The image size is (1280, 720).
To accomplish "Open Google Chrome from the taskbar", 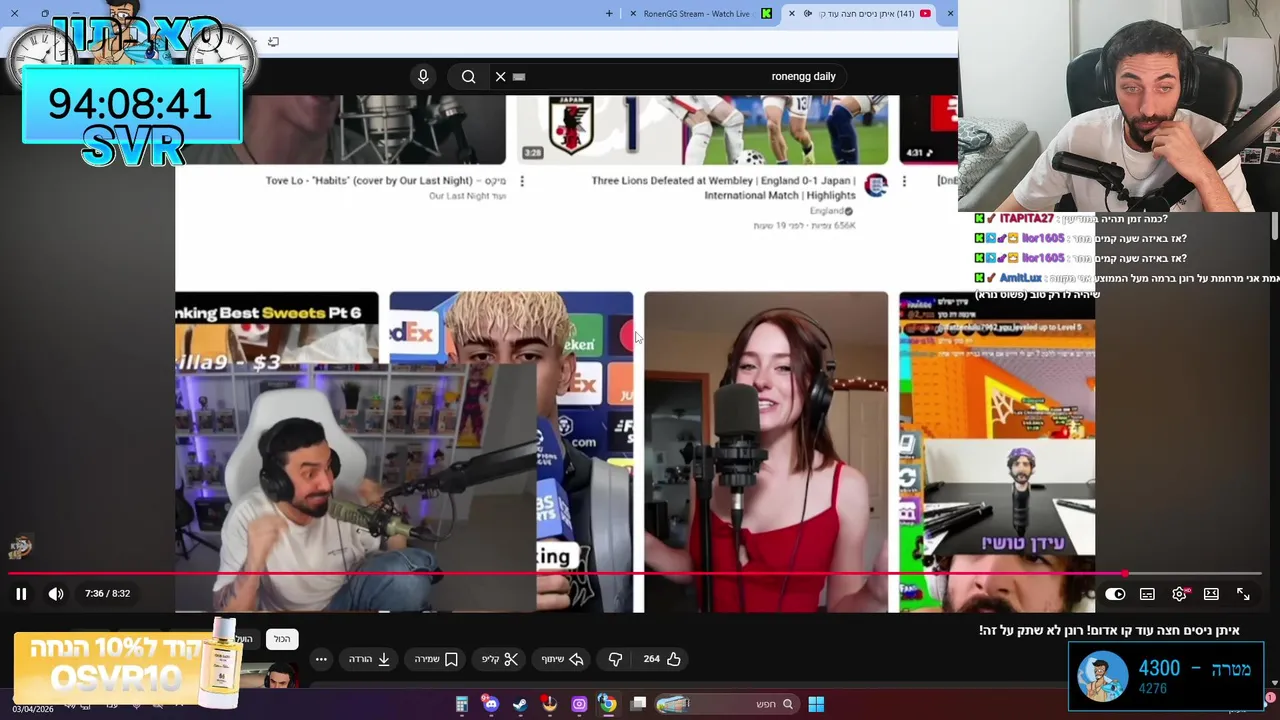I will (607, 704).
